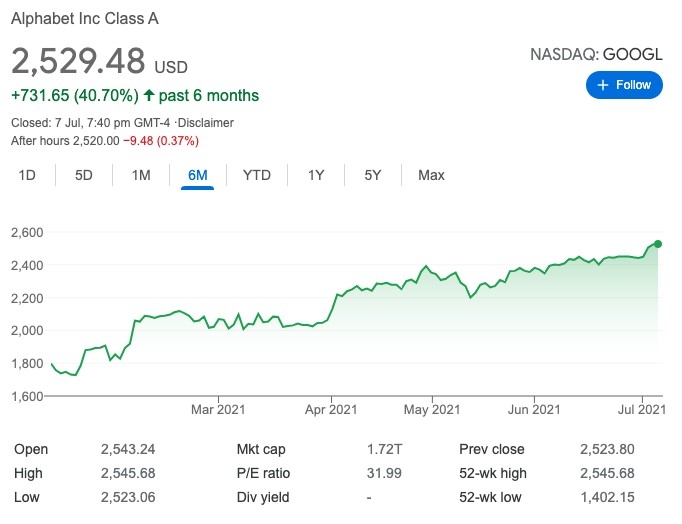
Task: Show the YTD chart range
Action: point(257,175)
